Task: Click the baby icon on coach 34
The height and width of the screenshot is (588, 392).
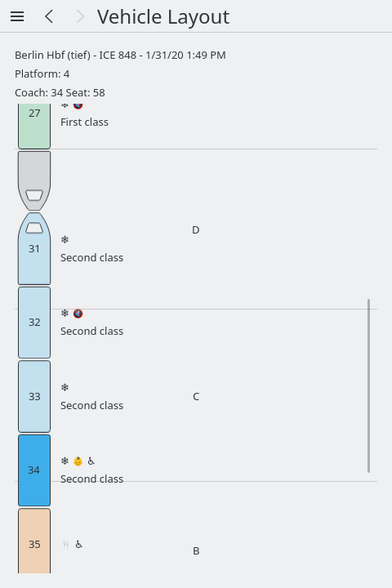Action: coord(78,461)
